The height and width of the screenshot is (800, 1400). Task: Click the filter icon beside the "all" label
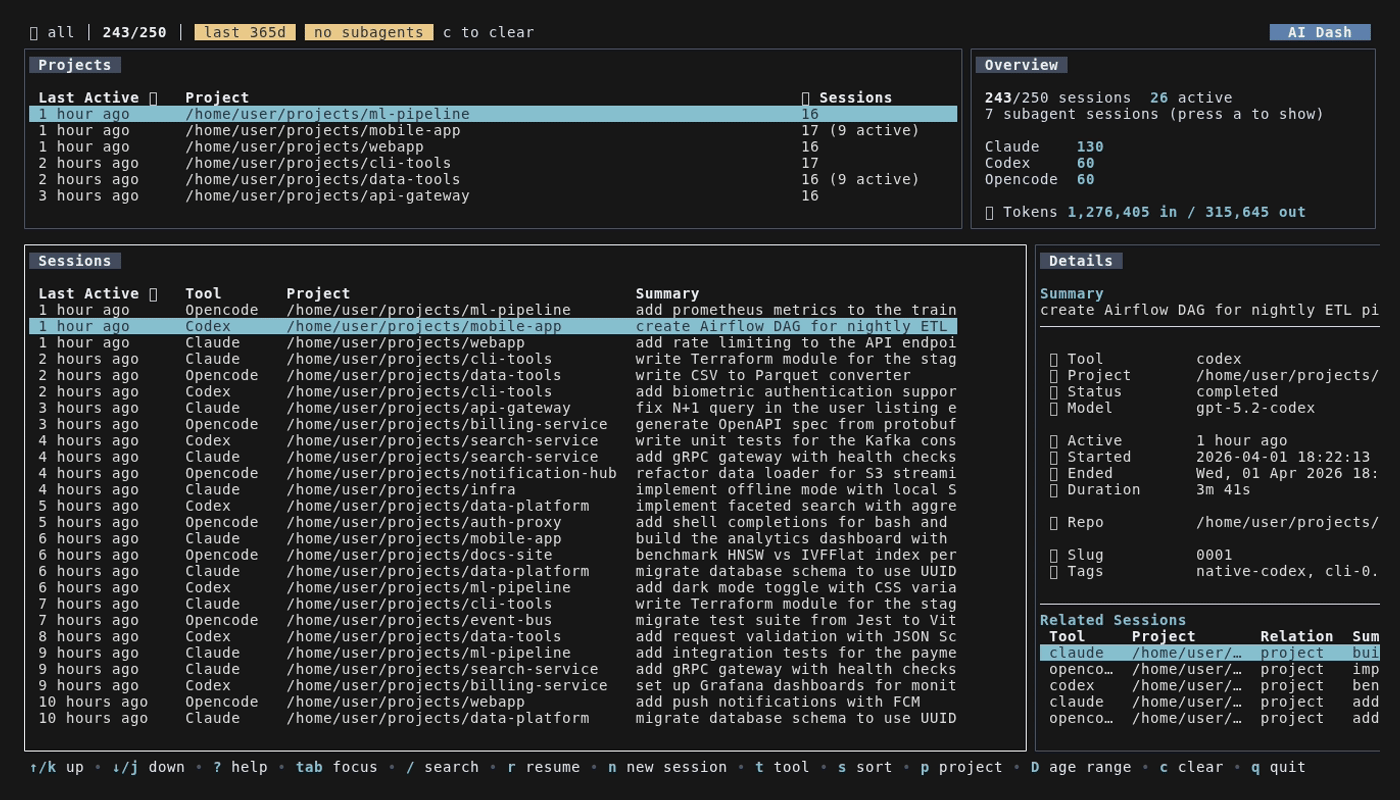(x=34, y=32)
